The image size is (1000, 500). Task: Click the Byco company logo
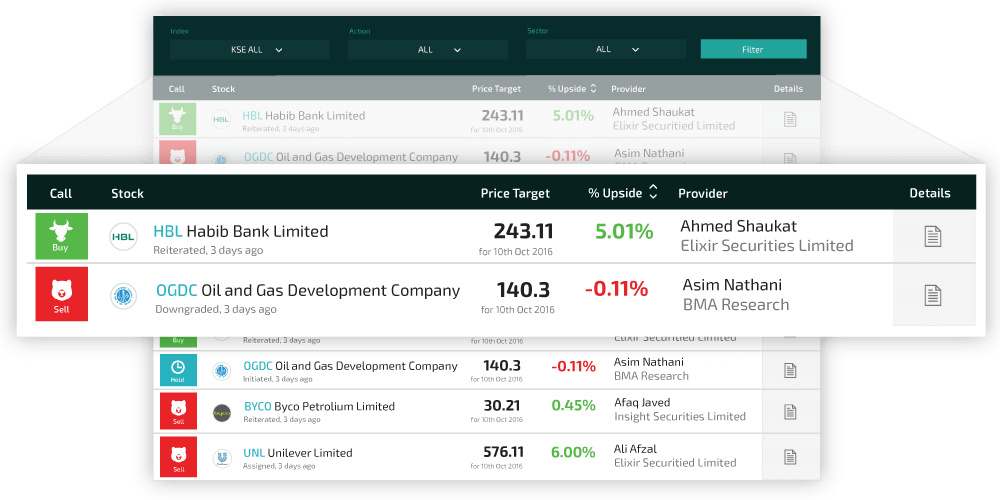[x=221, y=413]
